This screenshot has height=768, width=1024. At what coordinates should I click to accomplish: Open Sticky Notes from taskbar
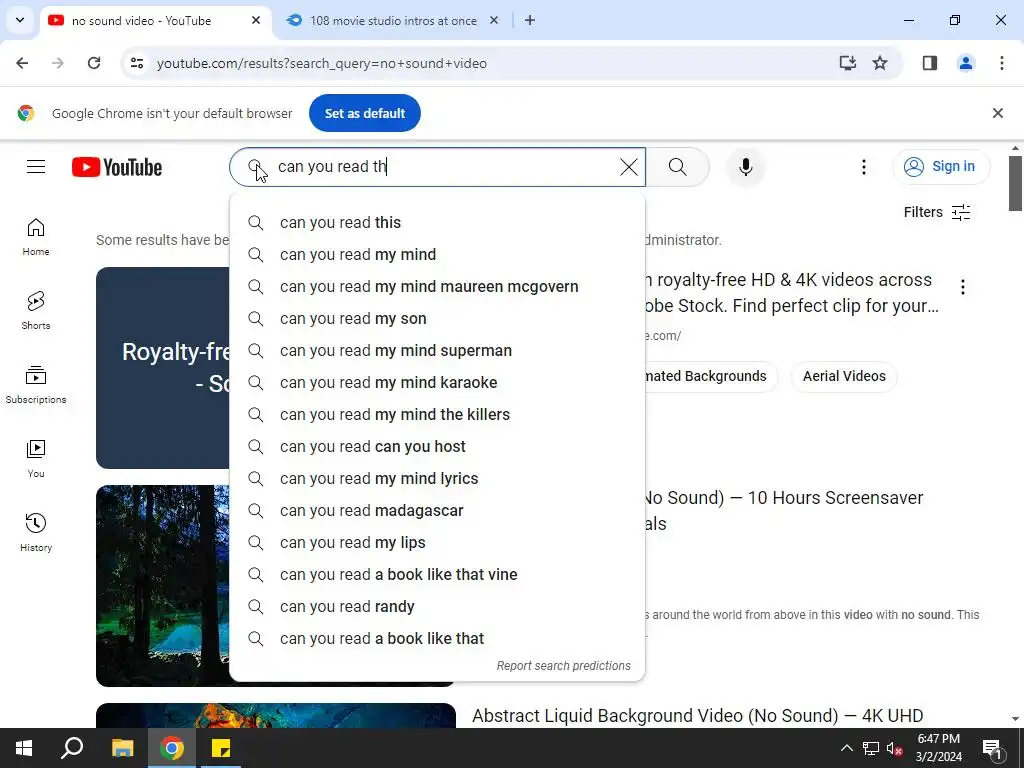click(x=221, y=748)
